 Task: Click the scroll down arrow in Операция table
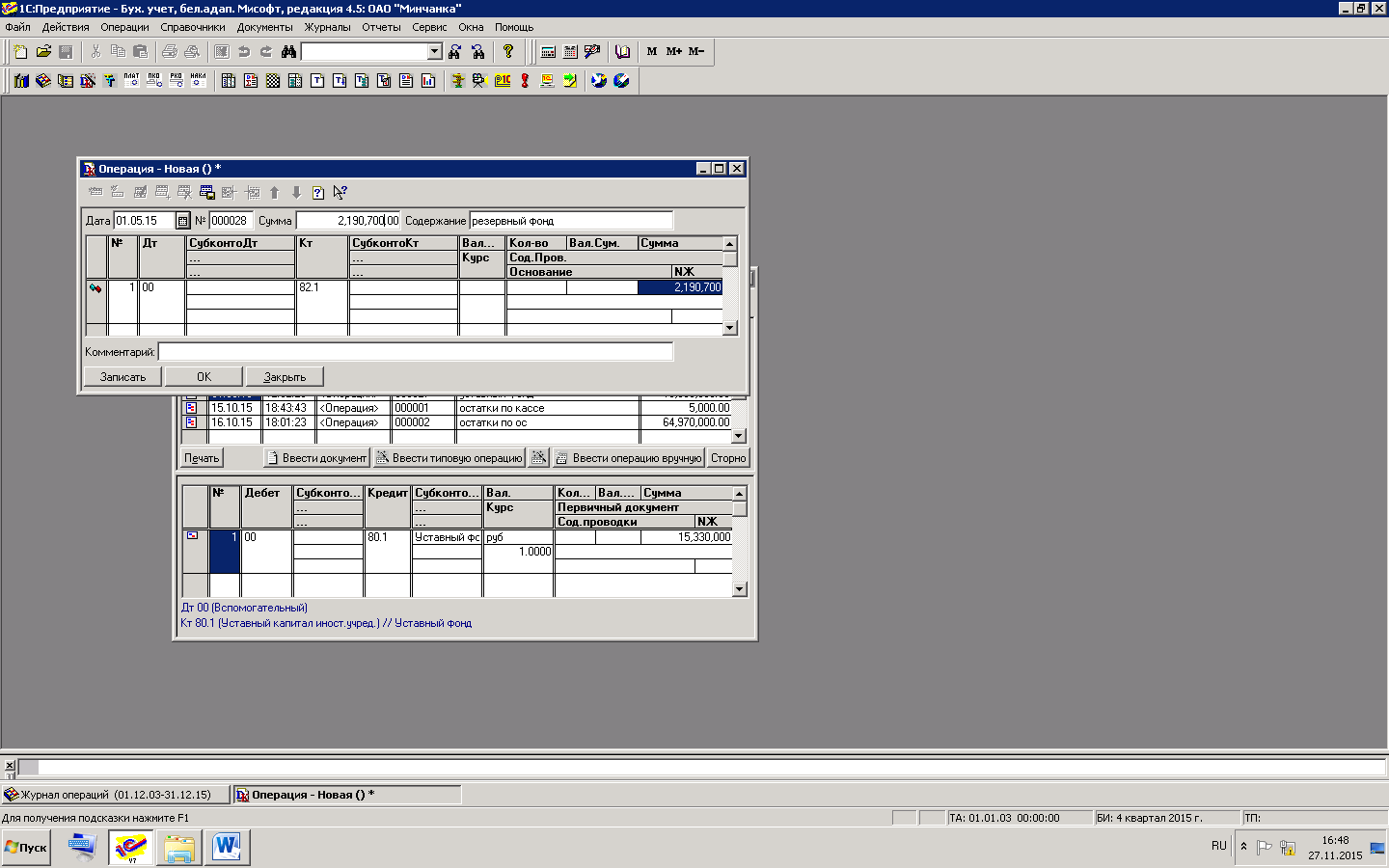pos(730,328)
